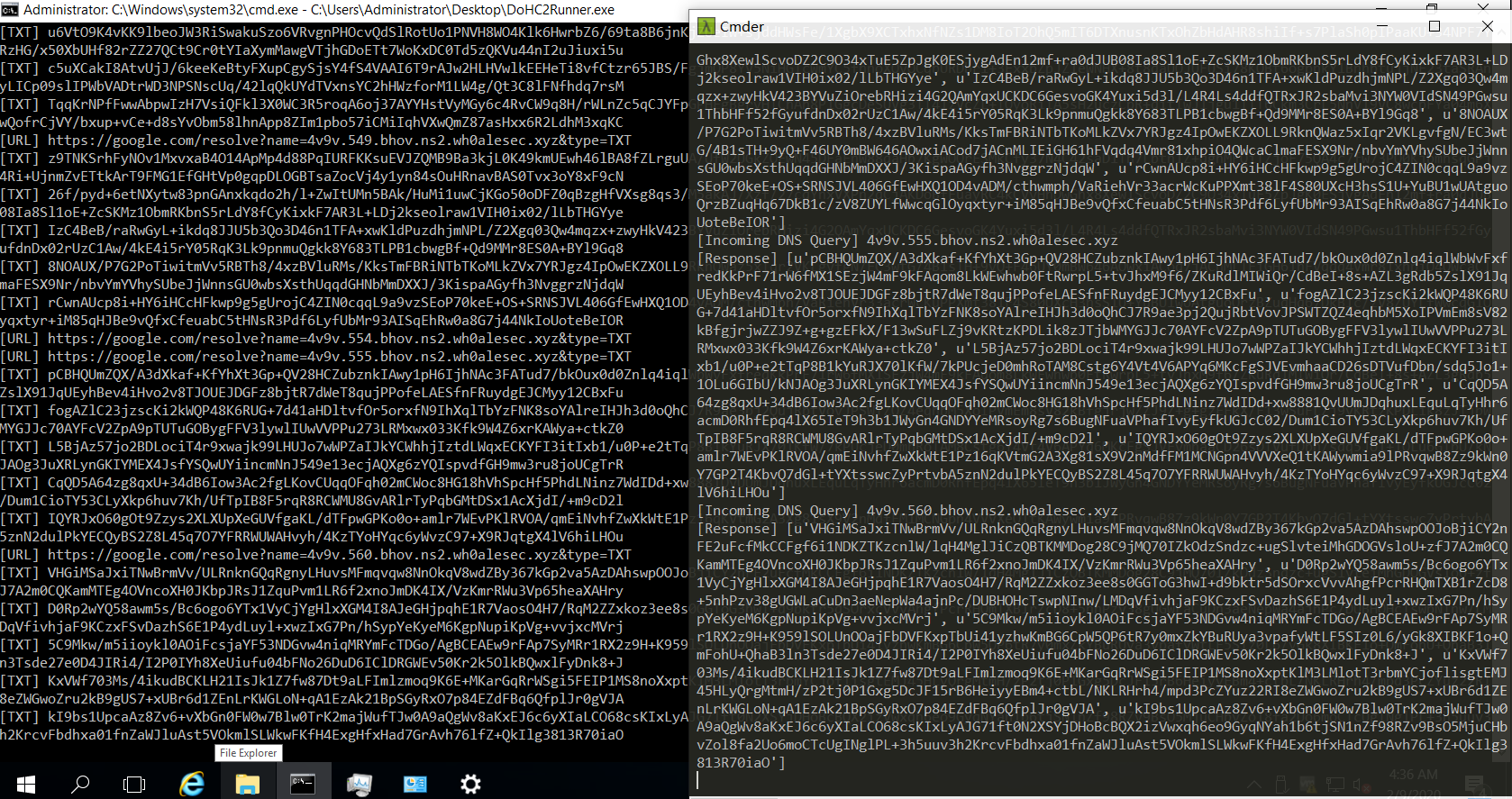Click Incoming DNS Query 4v9v.555.bhov line in Cmder

point(907,240)
